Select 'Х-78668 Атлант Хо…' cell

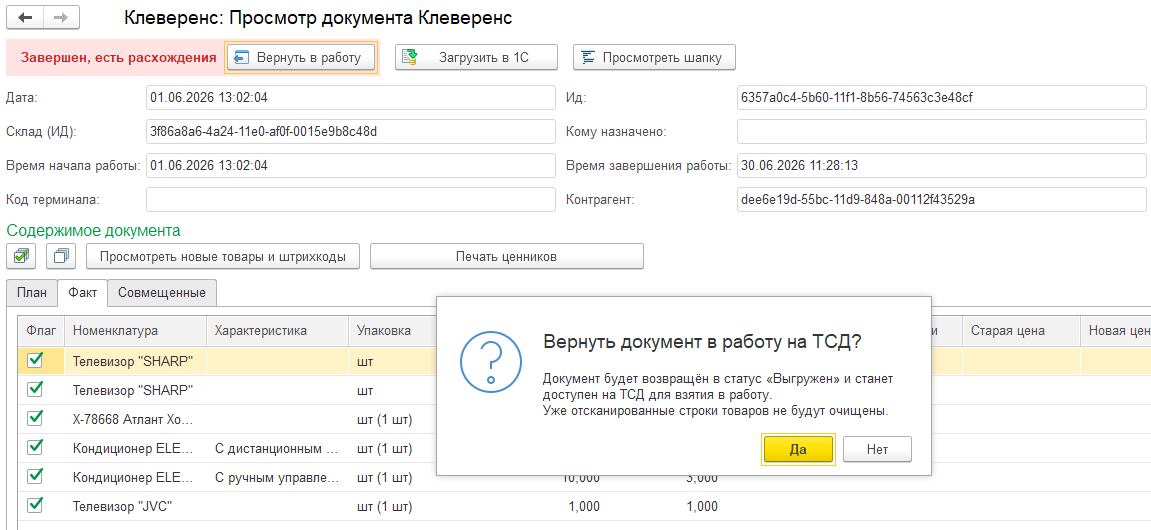click(x=135, y=419)
